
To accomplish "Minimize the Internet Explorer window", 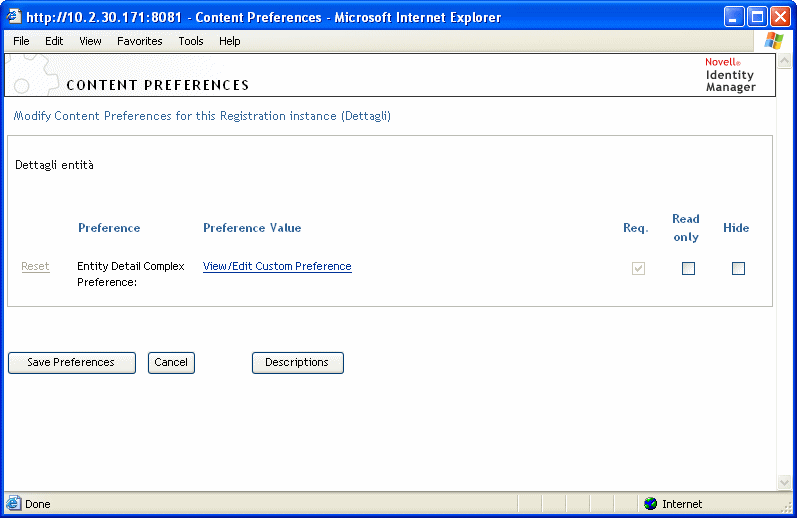I will click(733, 17).
